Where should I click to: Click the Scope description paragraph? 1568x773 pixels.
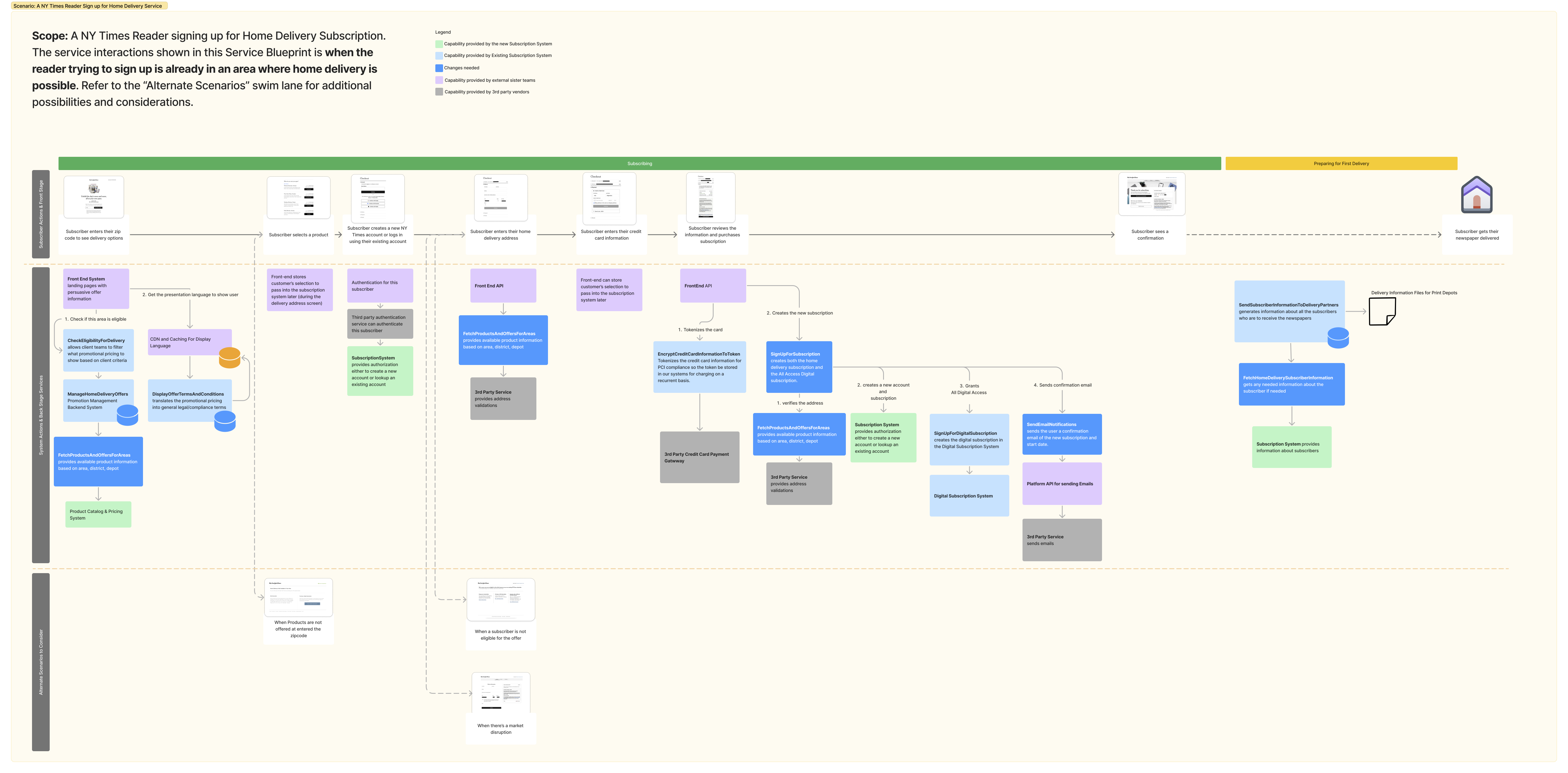click(x=209, y=69)
